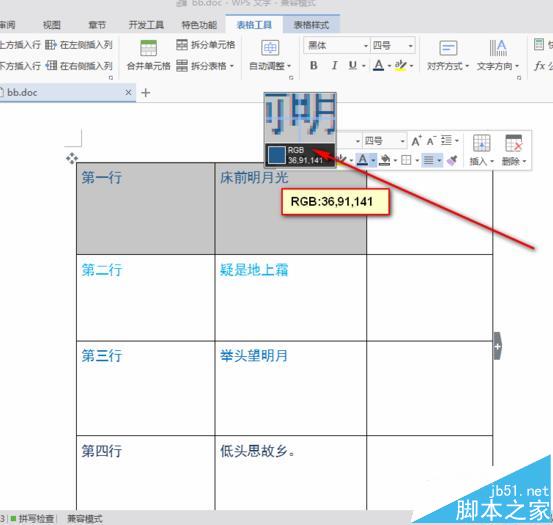553x525 pixels.
Task: Toggle Bold in the ribbon
Action: tap(314, 66)
